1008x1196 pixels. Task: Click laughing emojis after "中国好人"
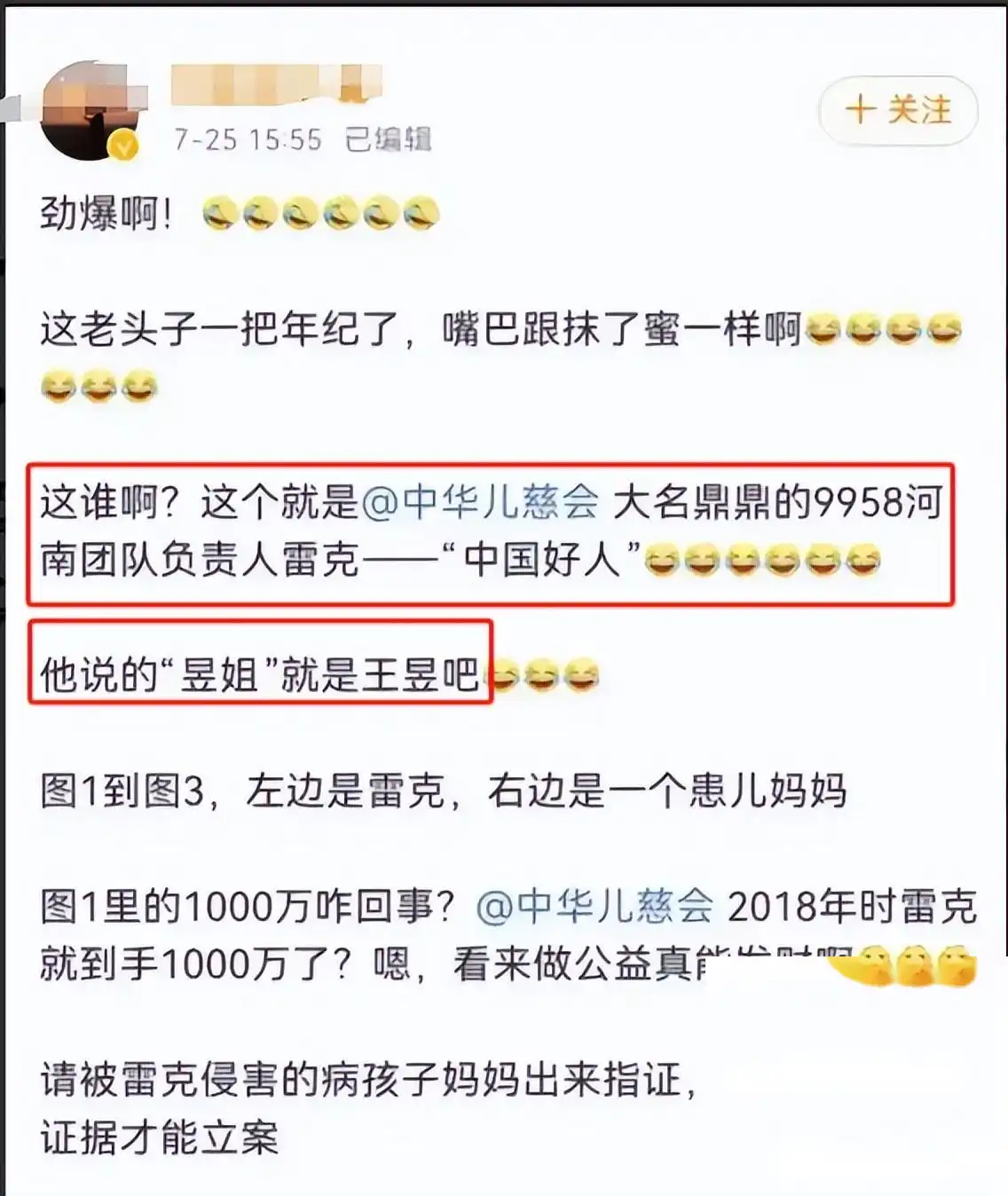pos(762,561)
